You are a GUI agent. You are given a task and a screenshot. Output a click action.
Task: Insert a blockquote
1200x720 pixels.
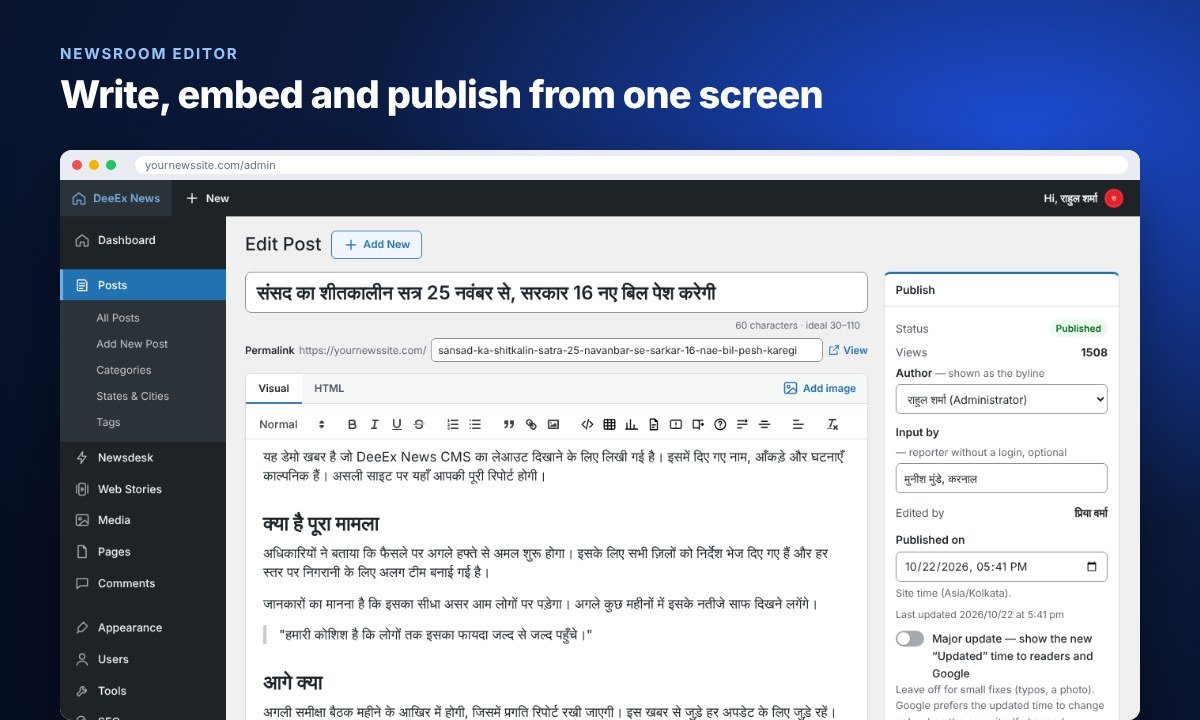tap(509, 425)
